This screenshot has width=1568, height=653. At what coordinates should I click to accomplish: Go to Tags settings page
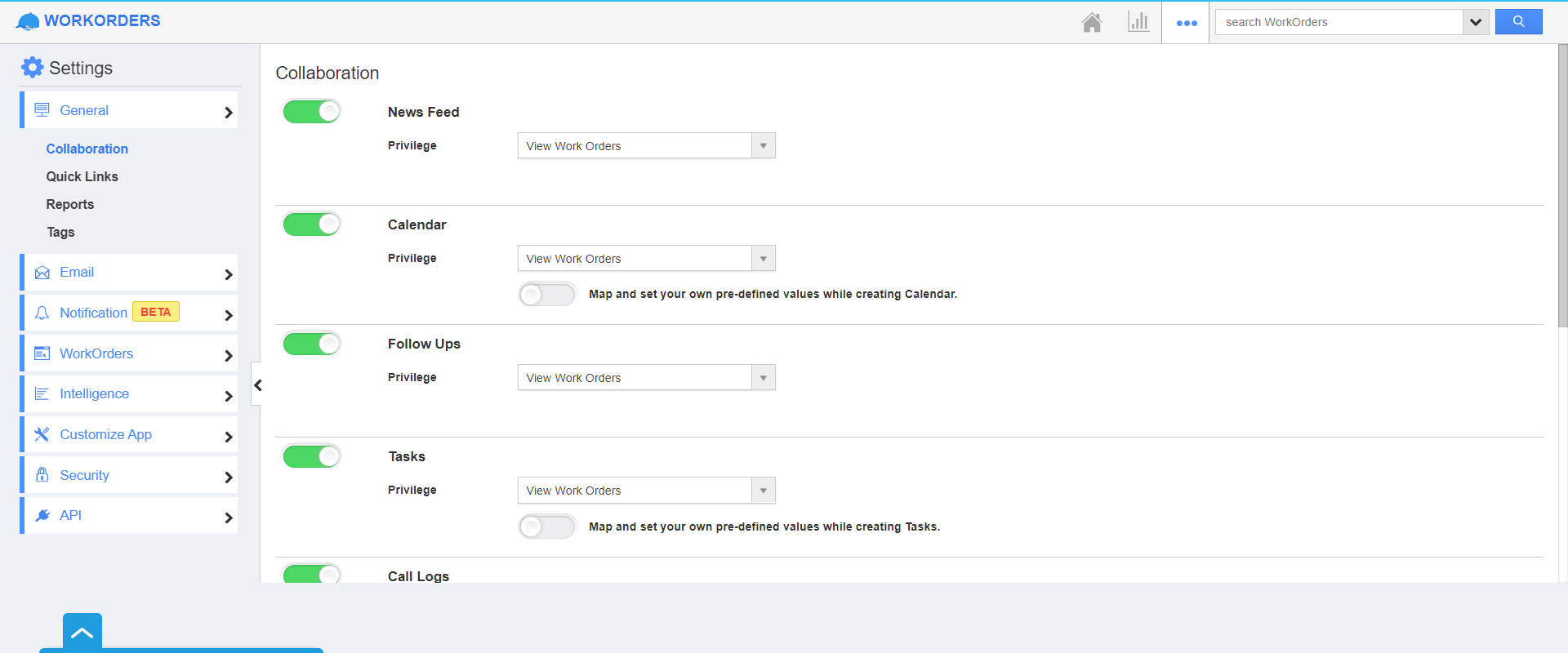click(x=60, y=232)
